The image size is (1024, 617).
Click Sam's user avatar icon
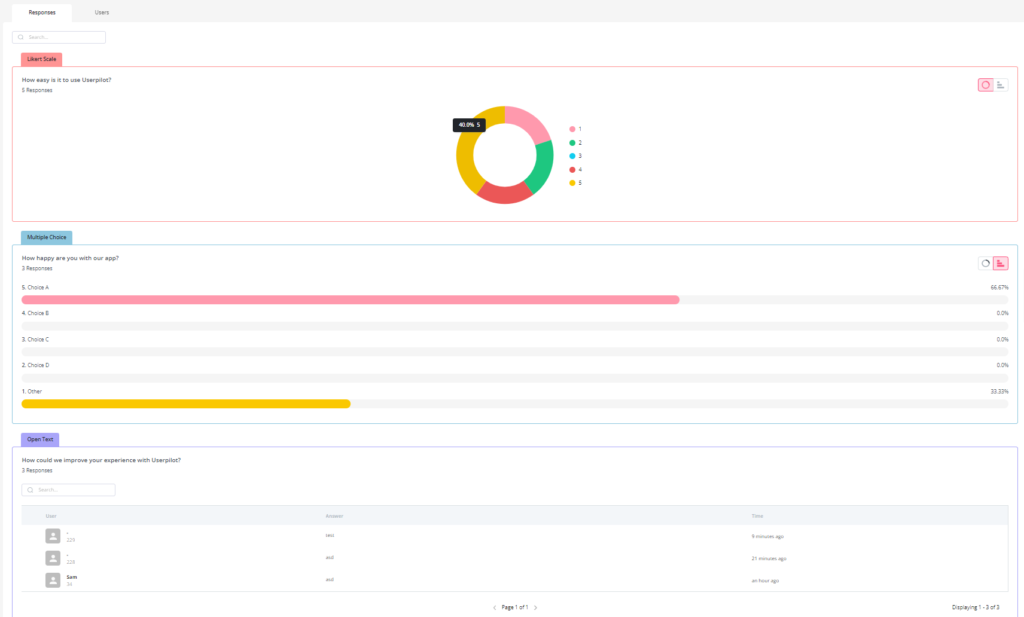click(x=52, y=579)
